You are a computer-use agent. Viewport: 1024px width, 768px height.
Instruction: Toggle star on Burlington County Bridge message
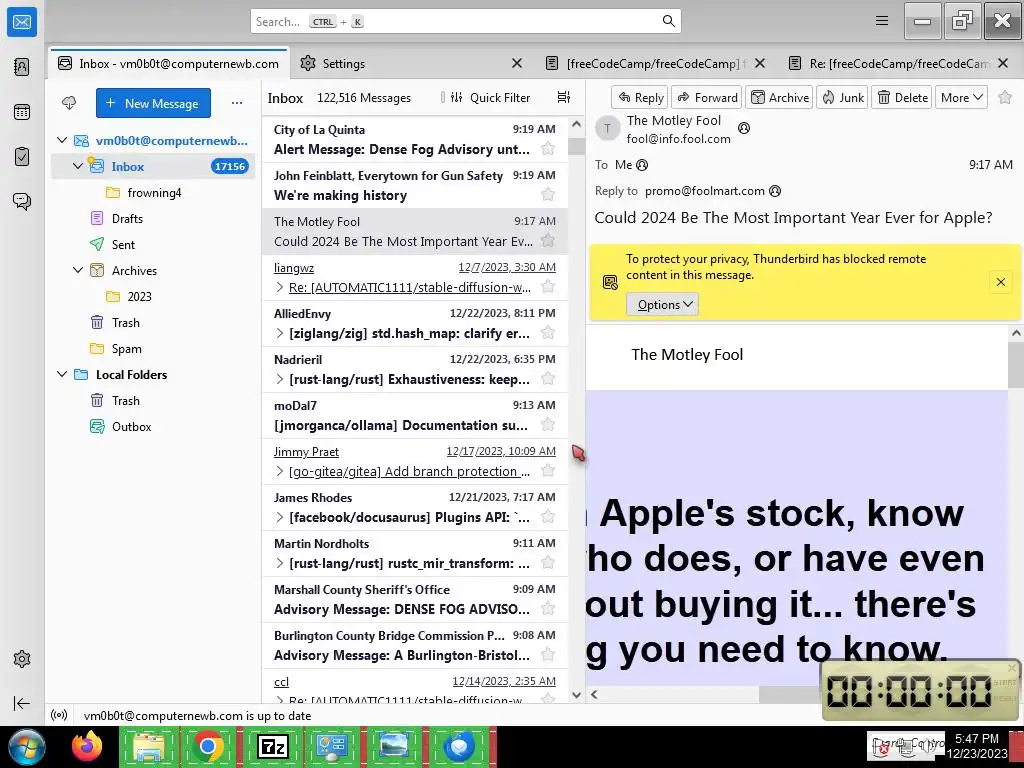point(548,654)
